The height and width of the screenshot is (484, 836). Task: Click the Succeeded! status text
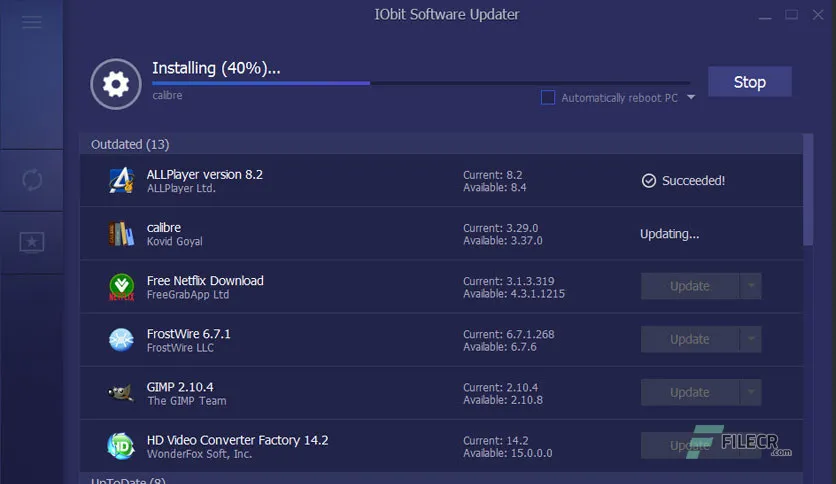coord(694,181)
